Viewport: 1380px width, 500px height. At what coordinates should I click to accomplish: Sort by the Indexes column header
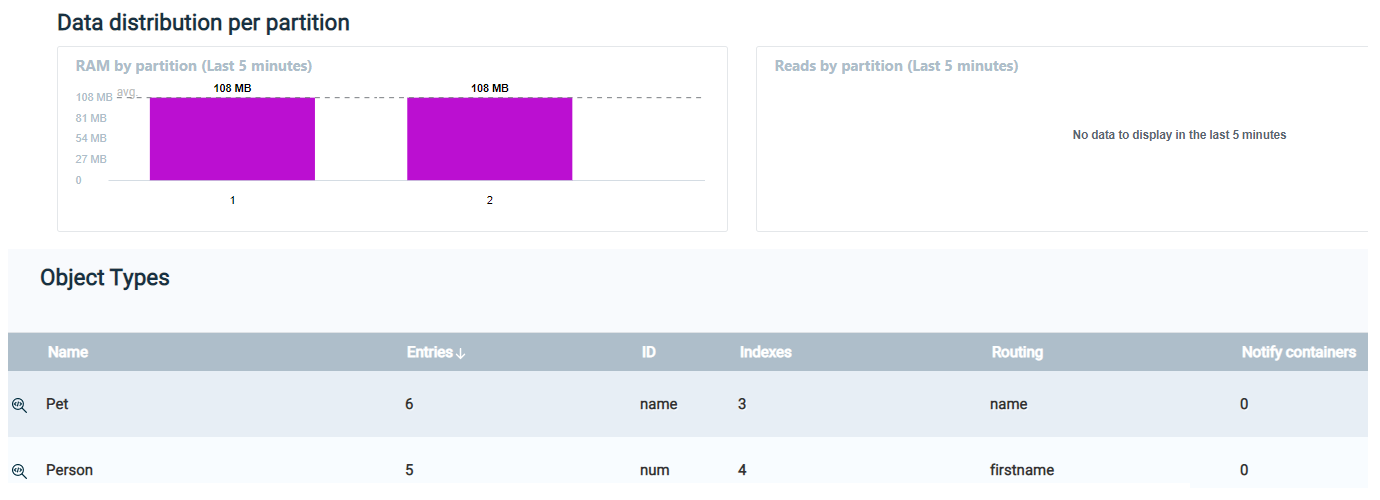765,352
